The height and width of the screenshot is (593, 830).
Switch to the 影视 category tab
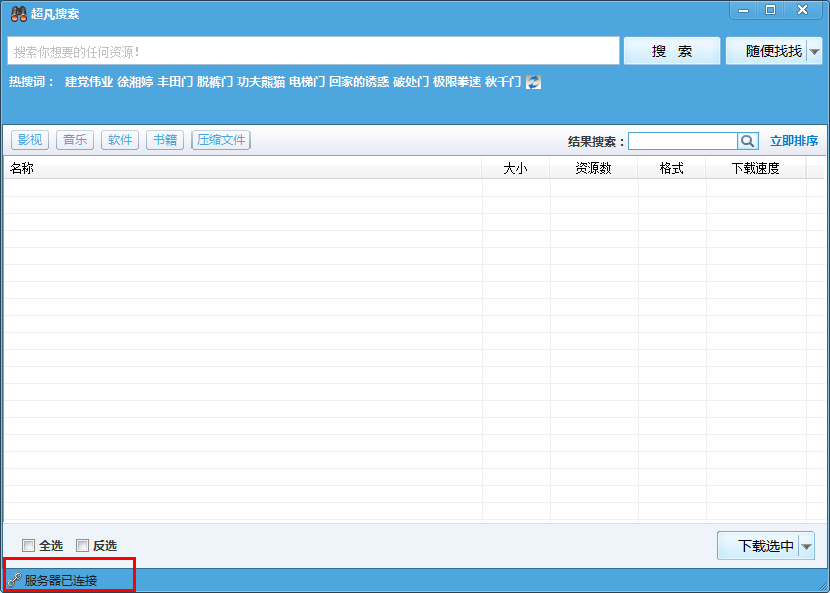30,140
